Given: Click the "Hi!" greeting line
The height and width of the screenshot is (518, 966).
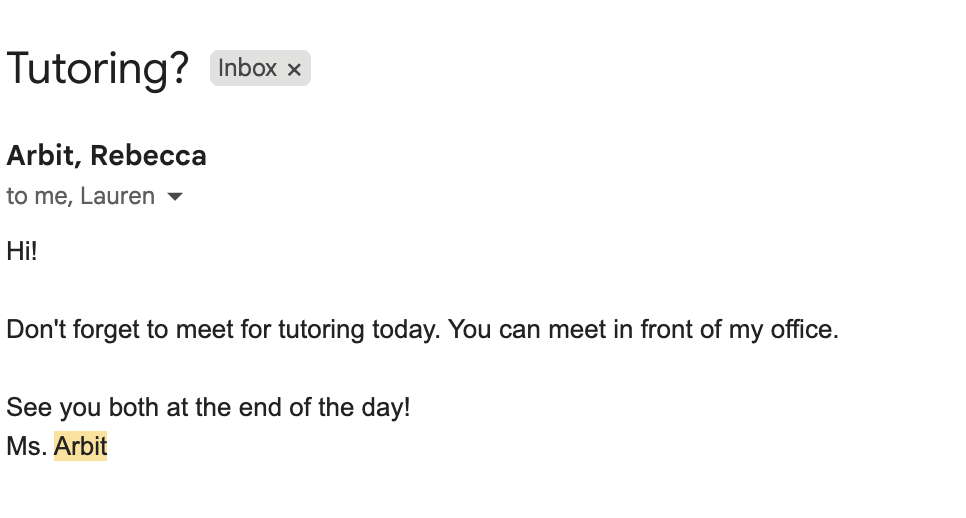Looking at the screenshot, I should tap(22, 251).
